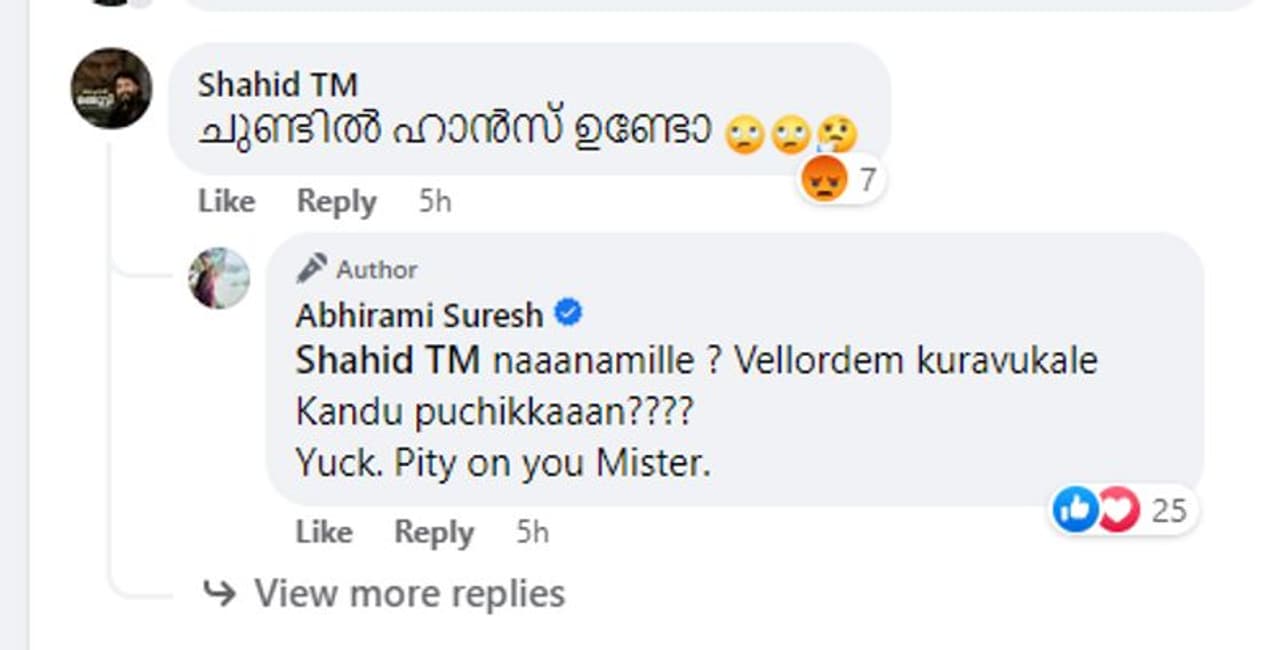The height and width of the screenshot is (650, 1280).
Task: Click the blue verified badge icon
Action: 568,315
